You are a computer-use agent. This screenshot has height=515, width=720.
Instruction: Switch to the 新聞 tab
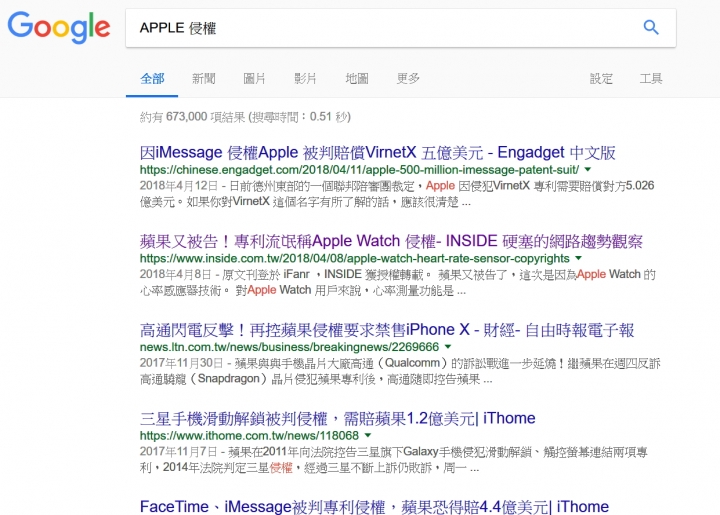click(203, 78)
